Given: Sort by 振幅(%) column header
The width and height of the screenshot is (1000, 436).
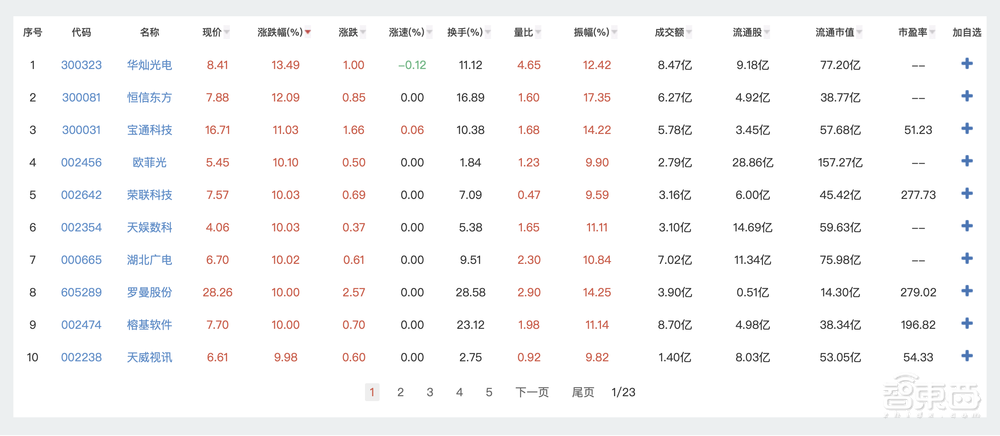Looking at the screenshot, I should click(x=597, y=33).
